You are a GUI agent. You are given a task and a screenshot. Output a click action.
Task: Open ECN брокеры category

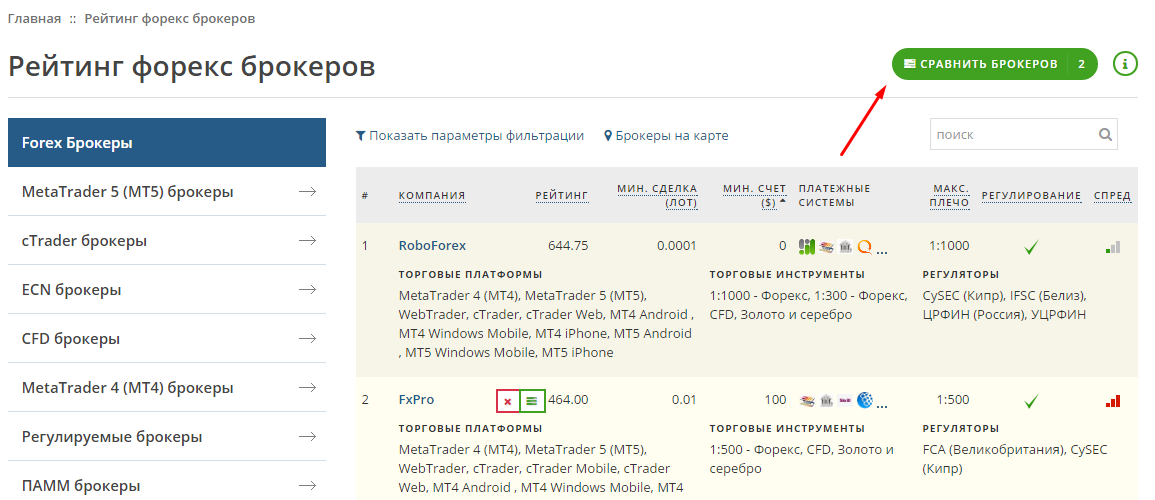pyautogui.click(x=167, y=289)
